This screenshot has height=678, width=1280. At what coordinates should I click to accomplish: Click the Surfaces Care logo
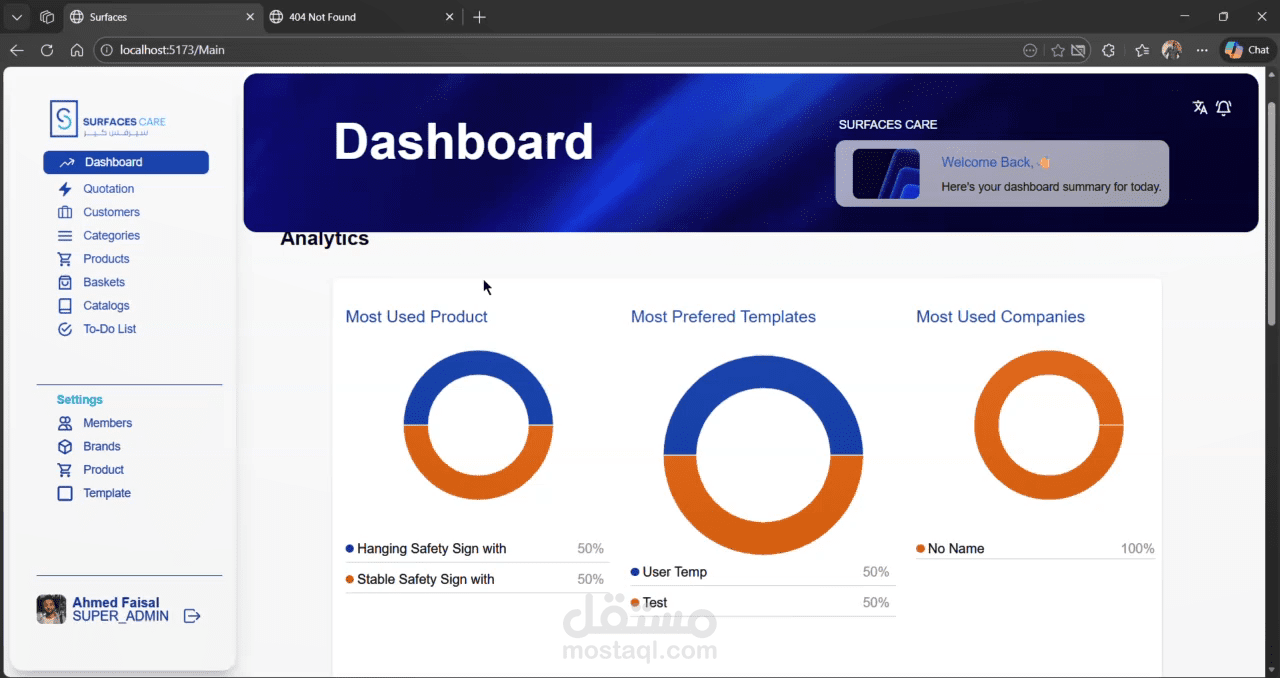(108, 118)
